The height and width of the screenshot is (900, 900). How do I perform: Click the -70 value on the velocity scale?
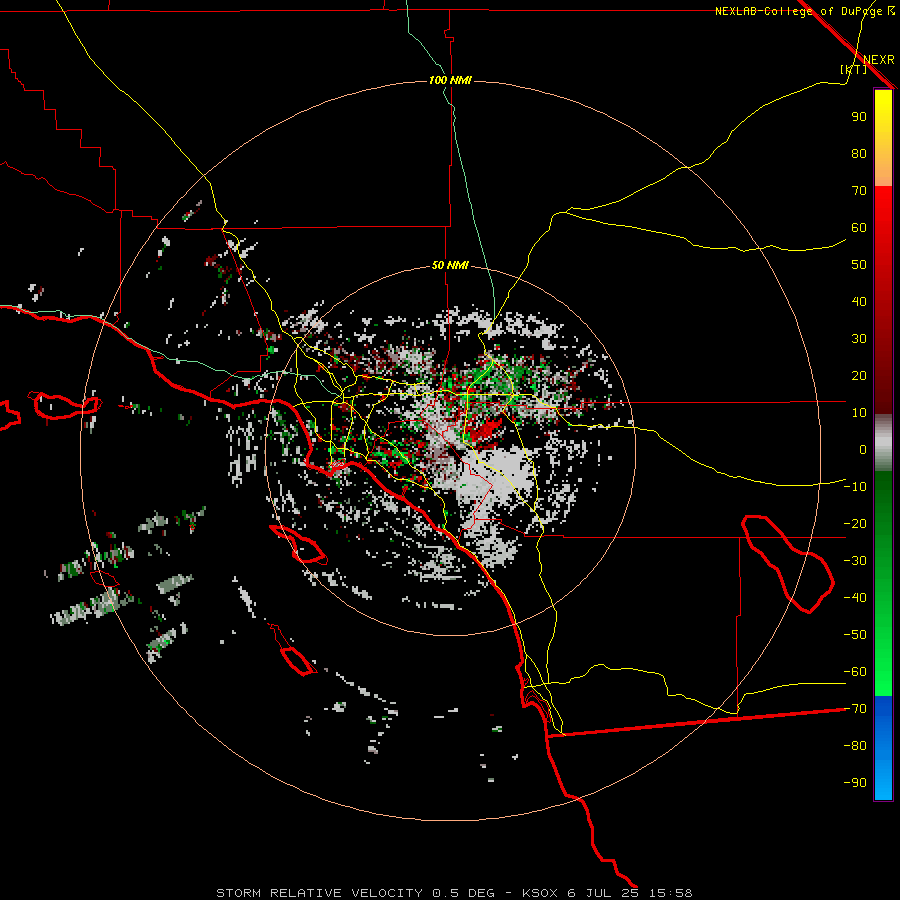coord(855,709)
